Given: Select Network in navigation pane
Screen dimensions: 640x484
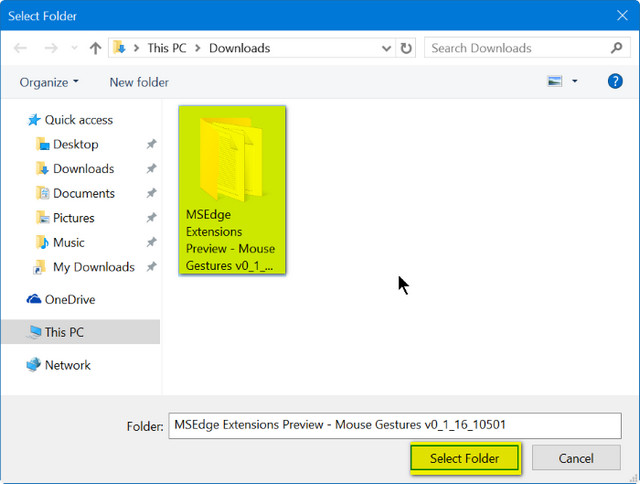Looking at the screenshot, I should pos(58,365).
